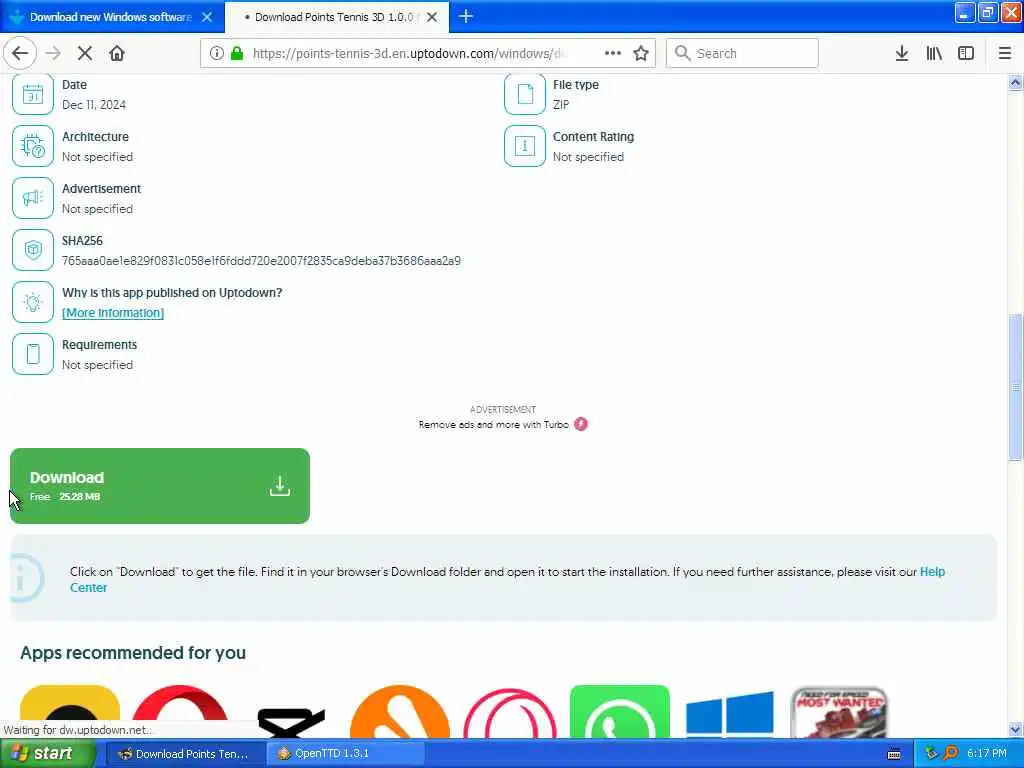Click the ZIP file type value
This screenshot has height=768, width=1024.
pyautogui.click(x=561, y=104)
